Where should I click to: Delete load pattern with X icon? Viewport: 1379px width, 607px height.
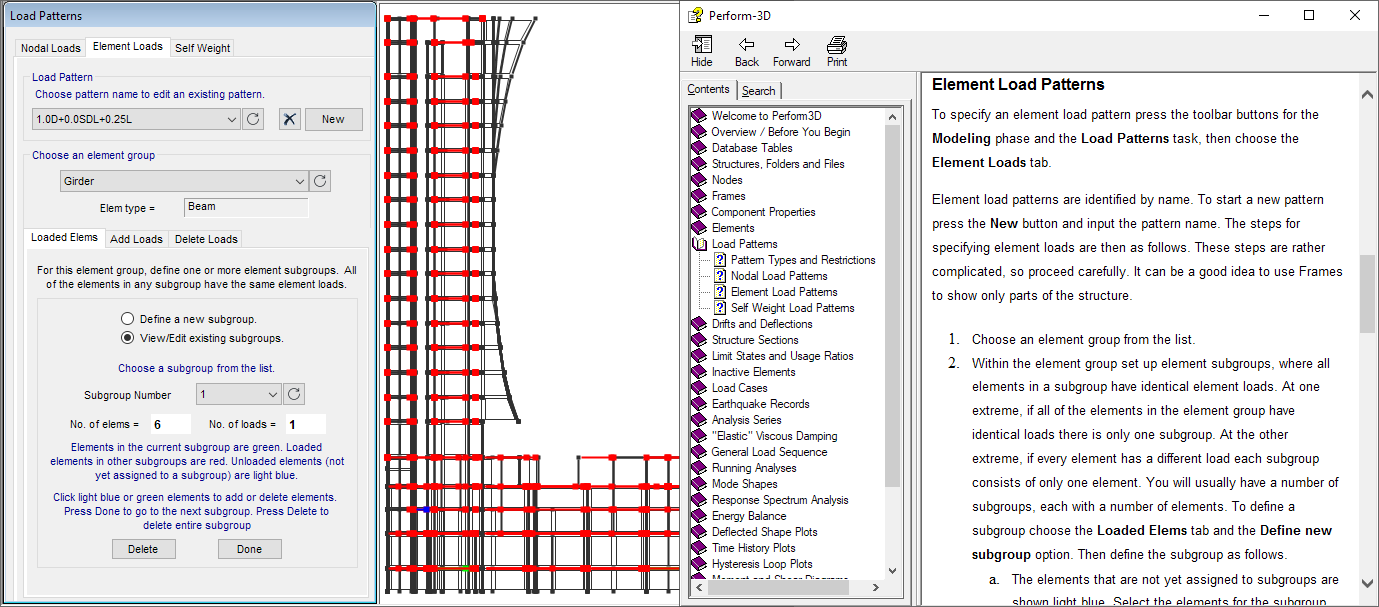click(289, 119)
